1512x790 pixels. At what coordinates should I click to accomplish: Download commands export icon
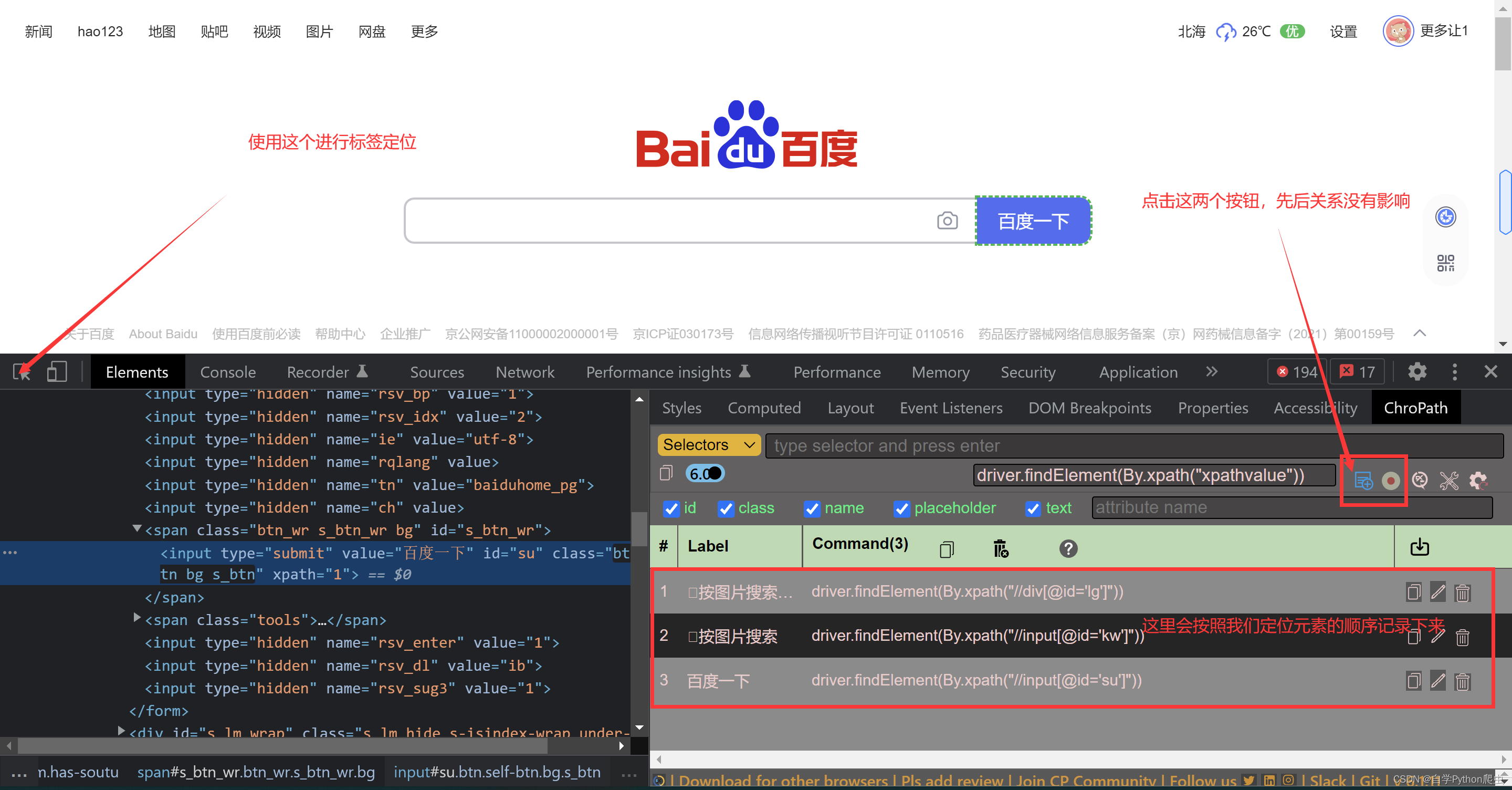[1419, 547]
